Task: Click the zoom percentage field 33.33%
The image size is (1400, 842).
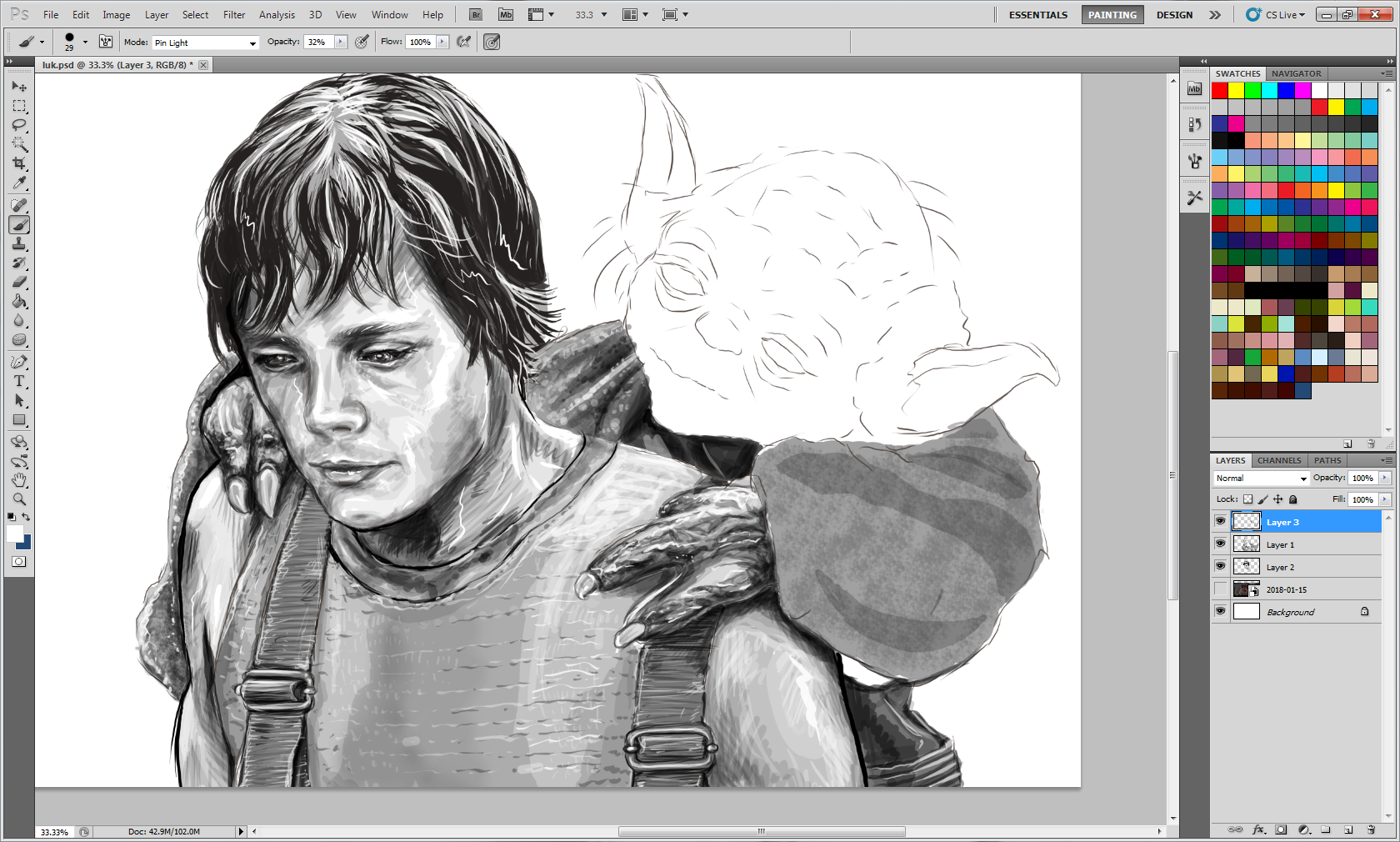Action: point(55,832)
